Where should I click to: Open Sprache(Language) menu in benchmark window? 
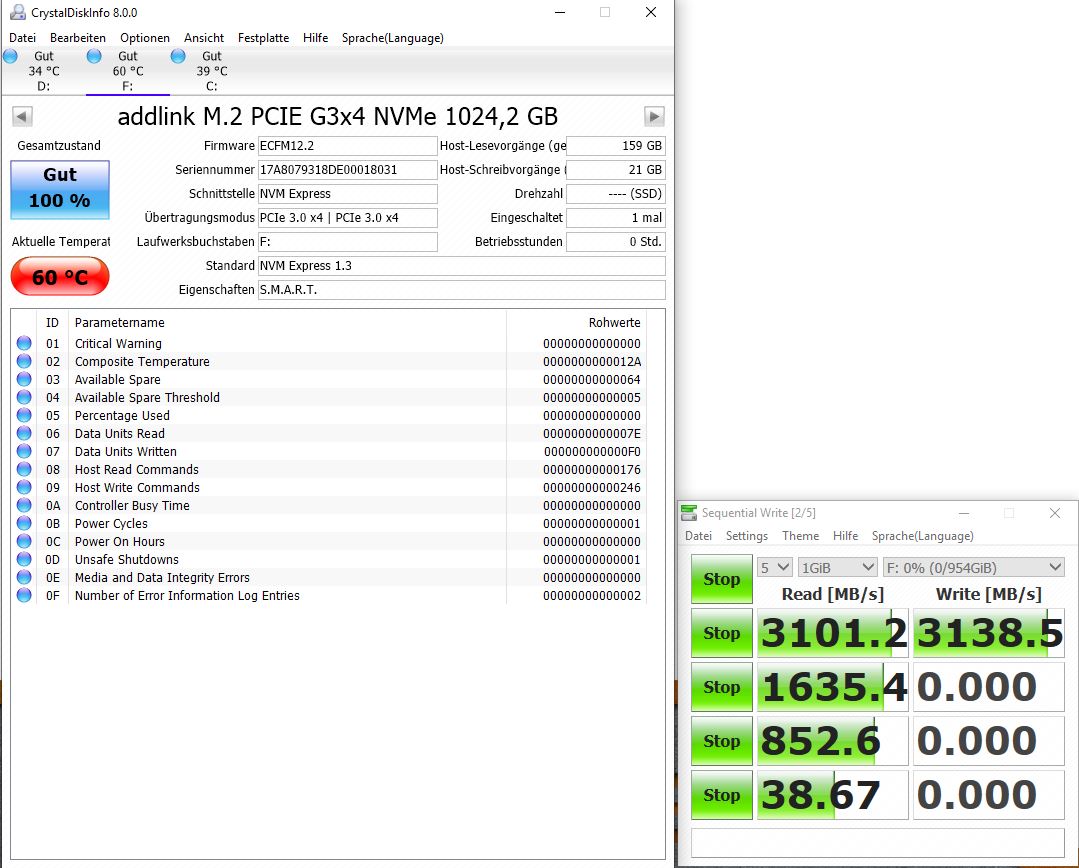pos(922,536)
